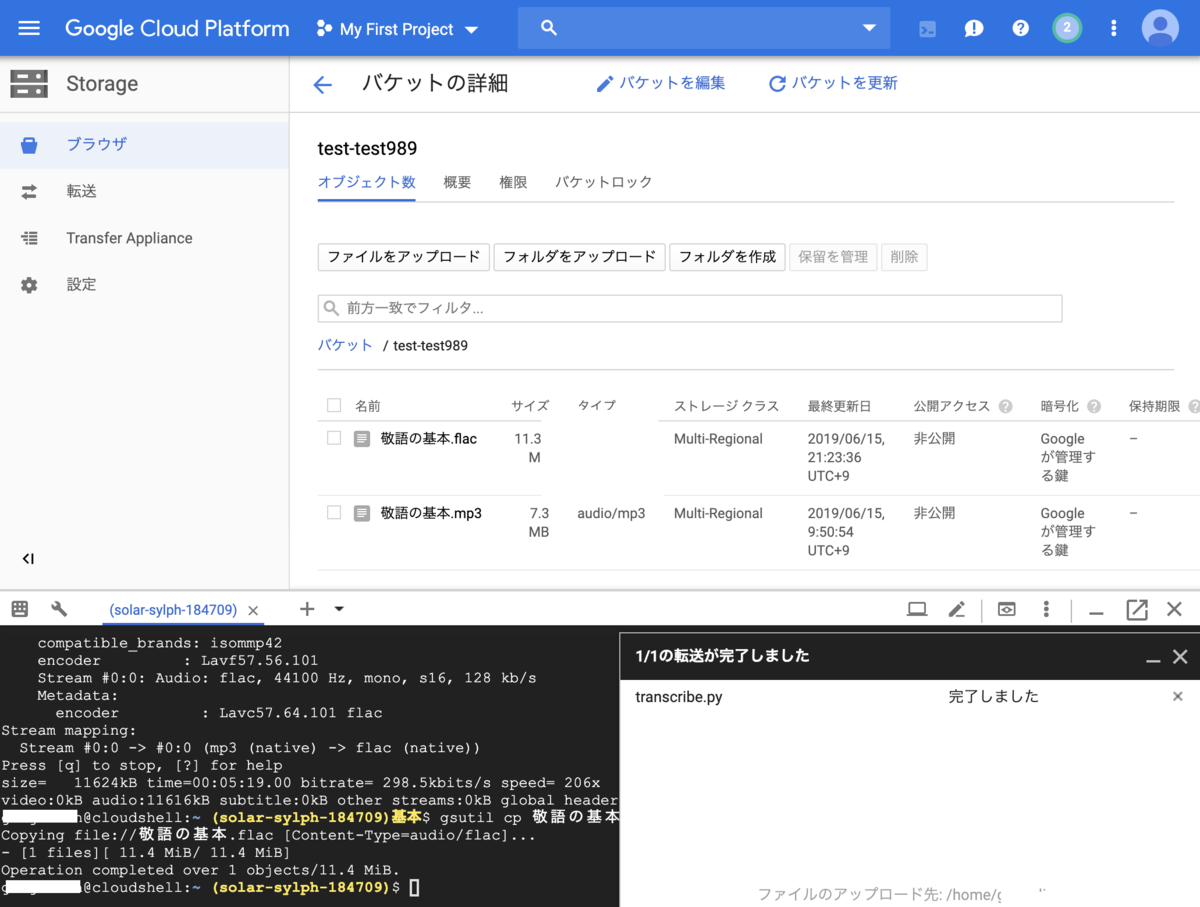Open the user account avatar
The height and width of the screenshot is (907, 1200).
(x=1160, y=28)
